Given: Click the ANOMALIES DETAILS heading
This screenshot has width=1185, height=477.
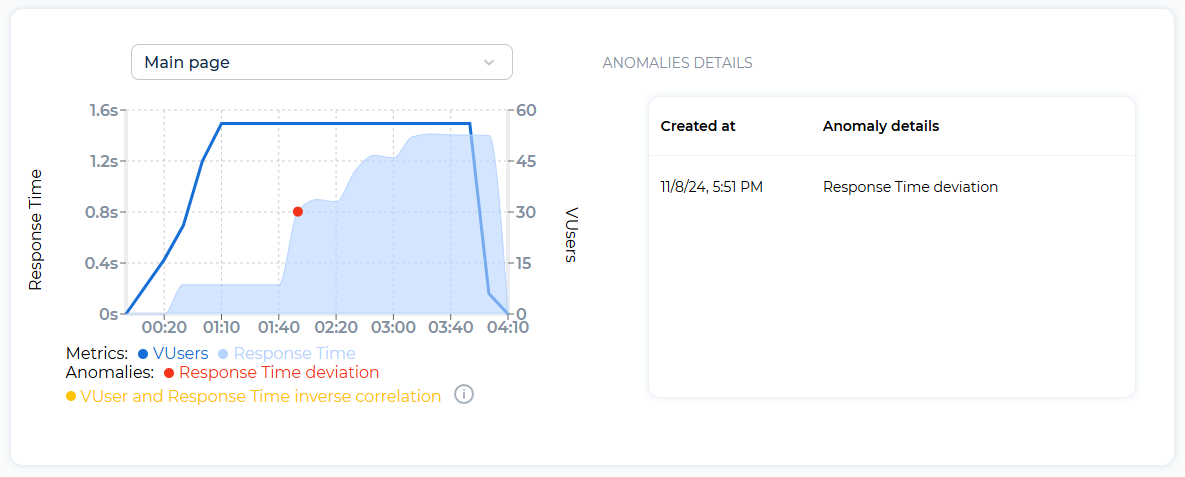Looking at the screenshot, I should tap(677, 63).
